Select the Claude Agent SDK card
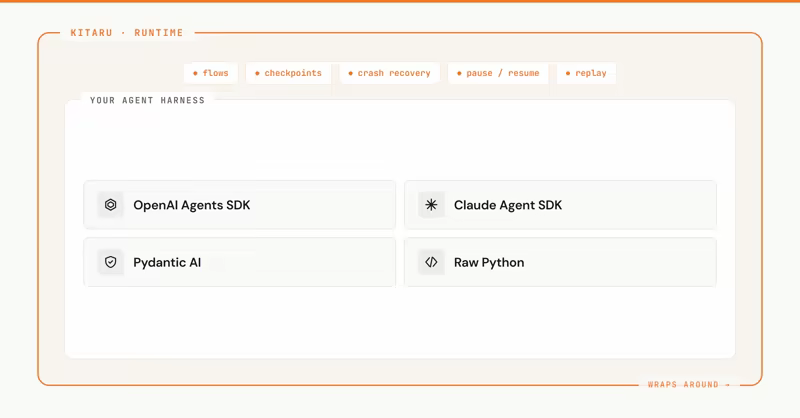 560,205
